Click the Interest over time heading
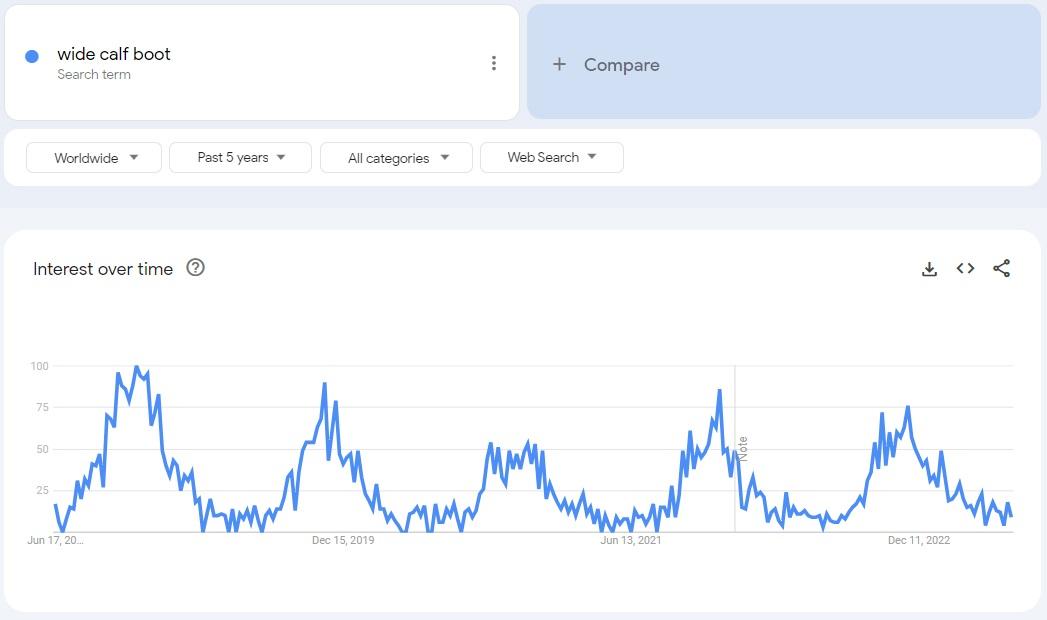The image size is (1047, 620). tap(103, 269)
